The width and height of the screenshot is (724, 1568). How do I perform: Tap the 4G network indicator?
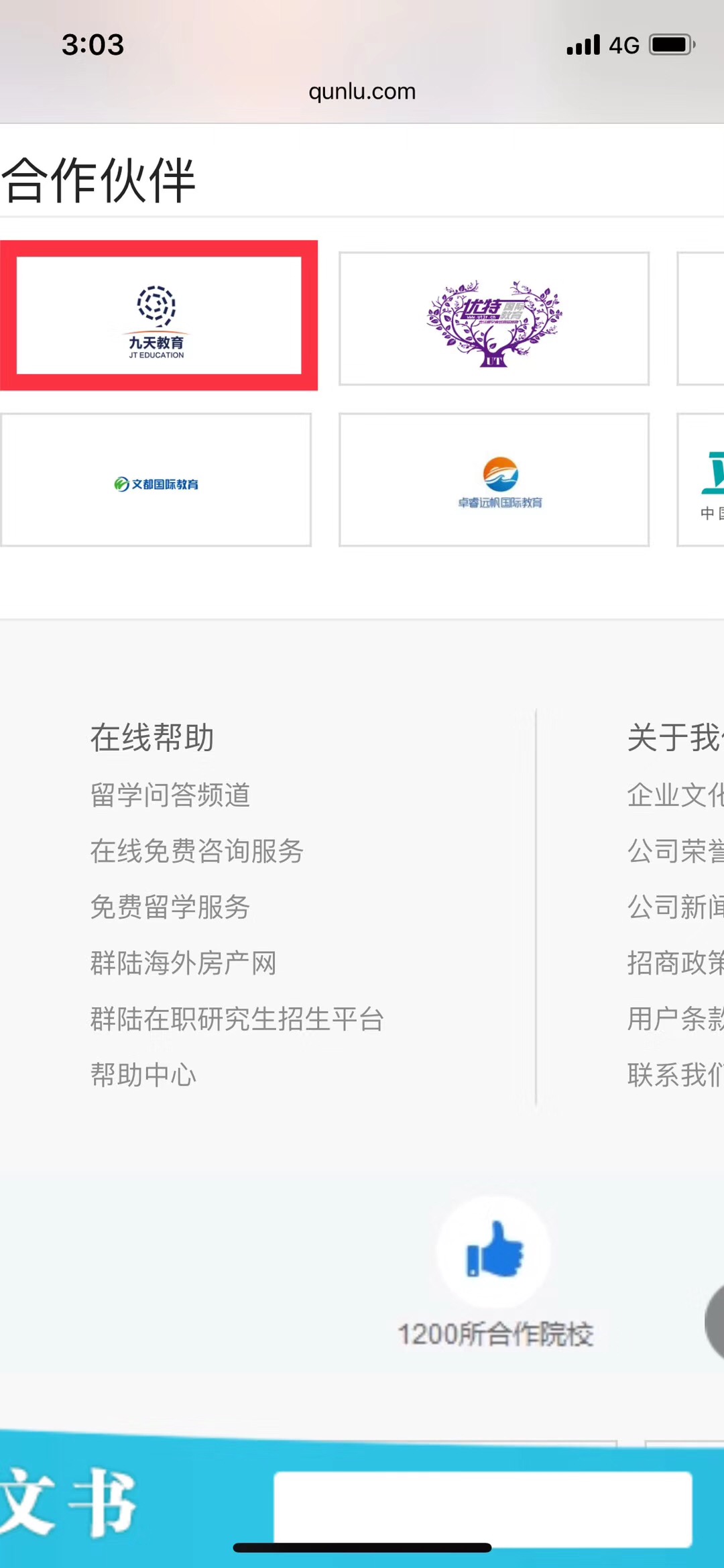624,46
